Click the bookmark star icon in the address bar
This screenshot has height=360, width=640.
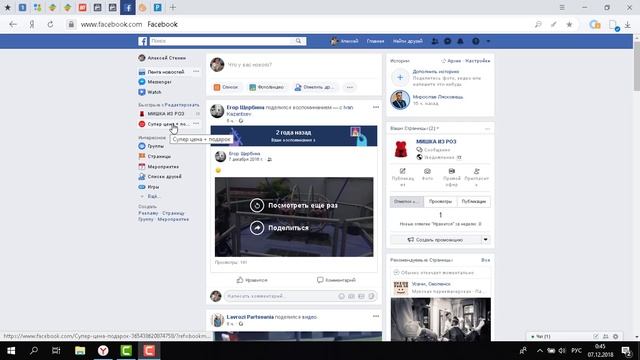(x=569, y=24)
